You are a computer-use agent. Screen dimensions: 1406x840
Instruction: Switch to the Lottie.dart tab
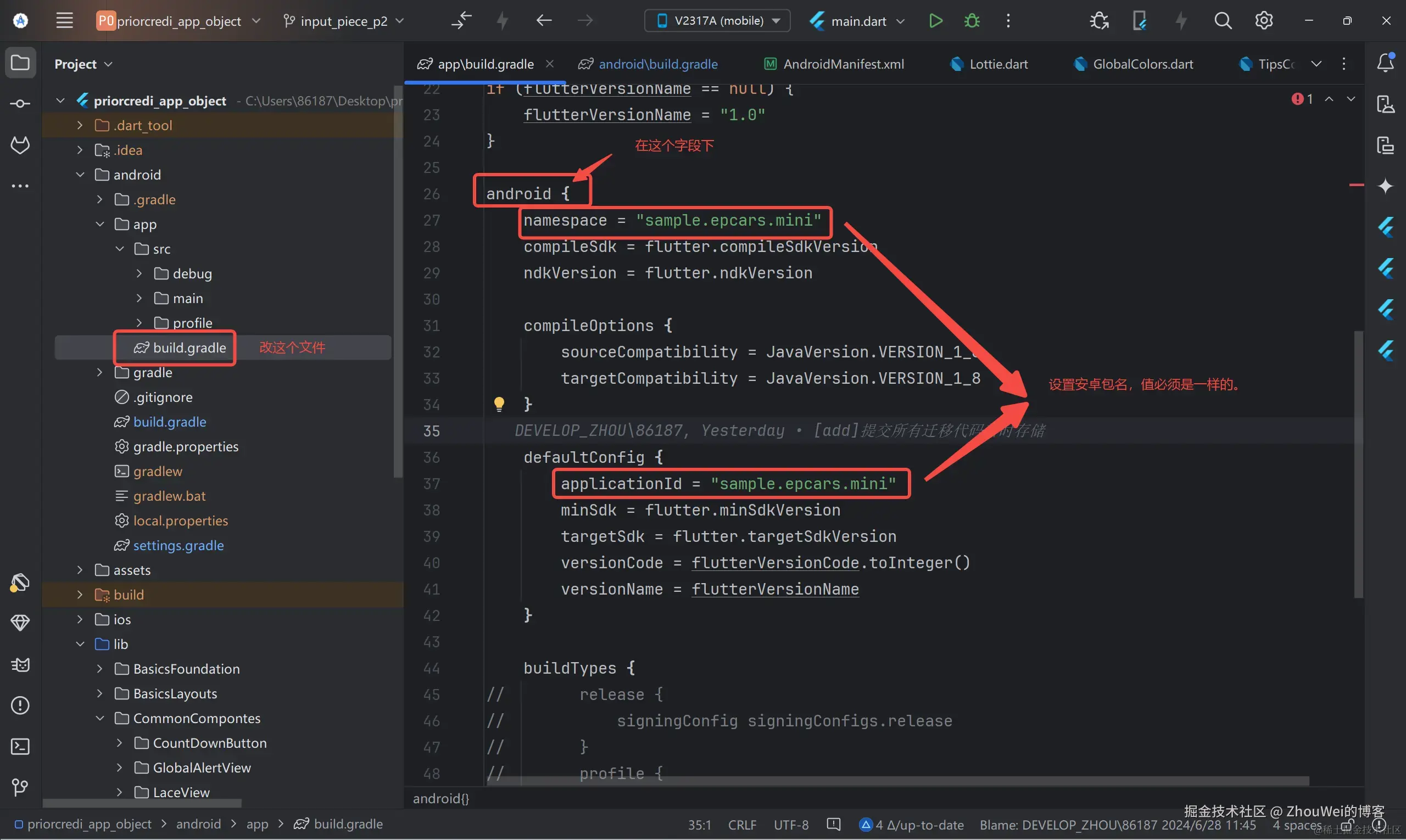[998, 64]
